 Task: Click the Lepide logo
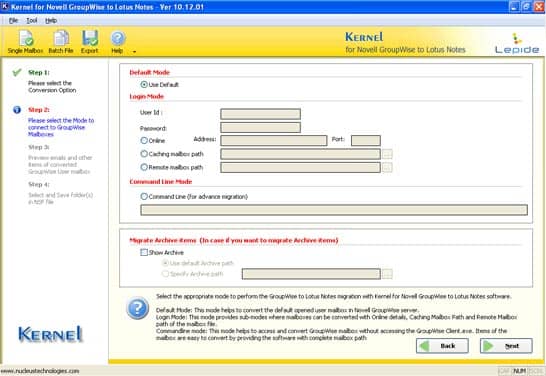coord(517,44)
